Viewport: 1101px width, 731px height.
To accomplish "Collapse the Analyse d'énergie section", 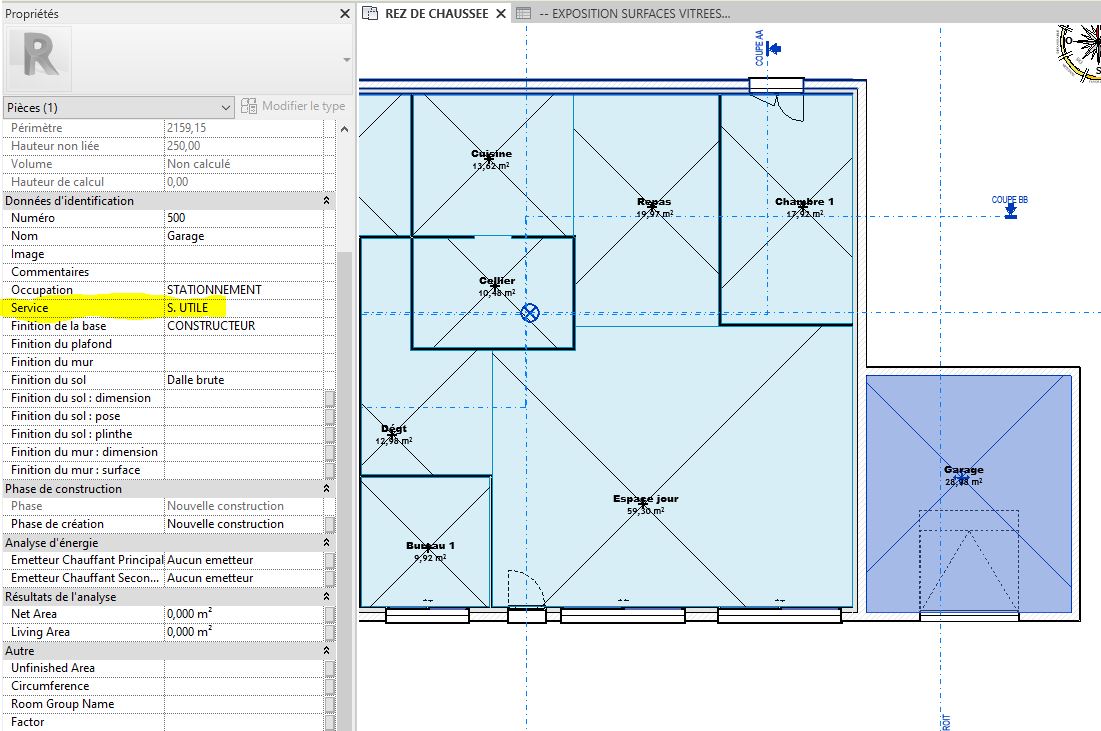I will (327, 543).
